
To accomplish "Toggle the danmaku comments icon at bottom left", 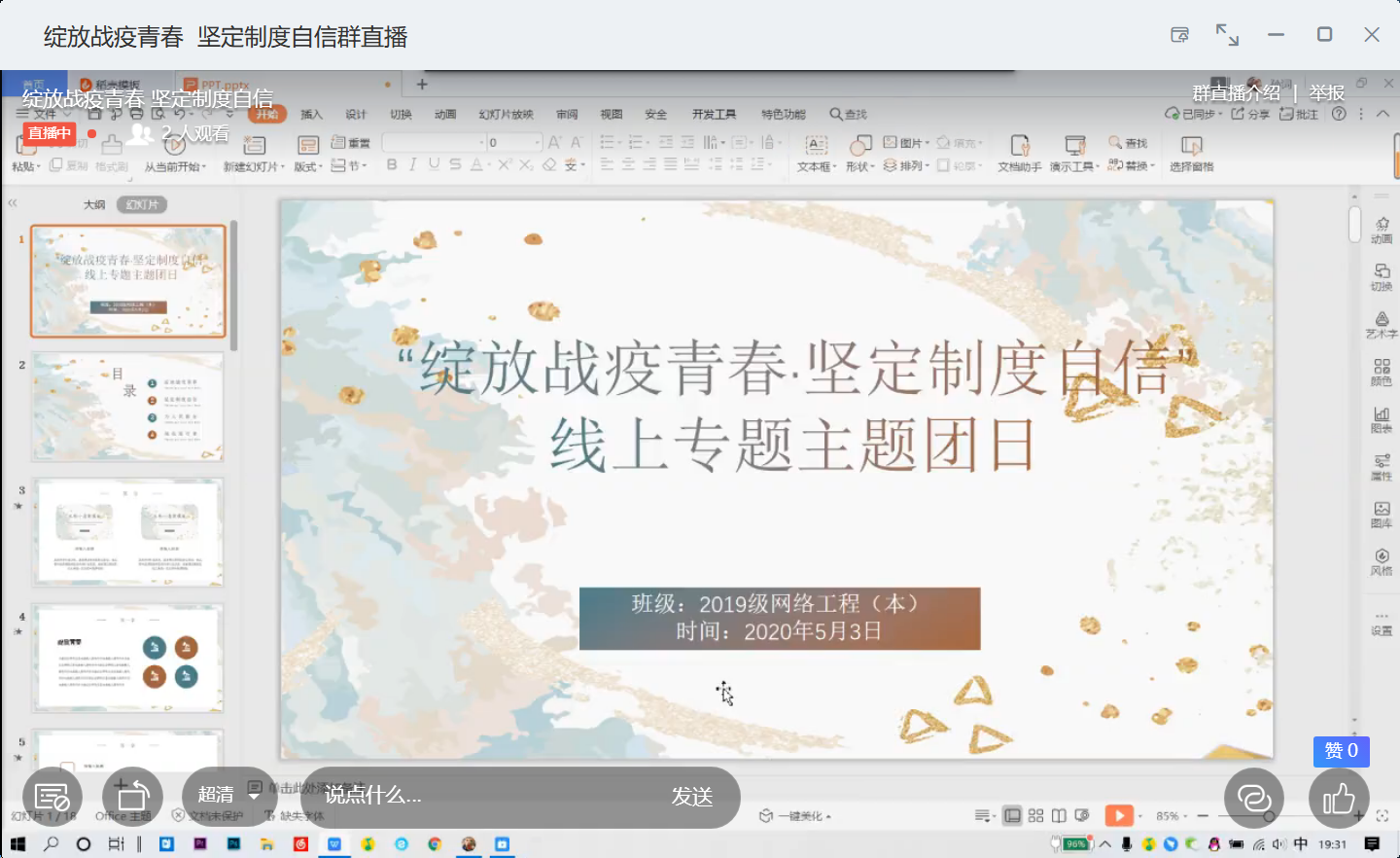I will point(52,797).
